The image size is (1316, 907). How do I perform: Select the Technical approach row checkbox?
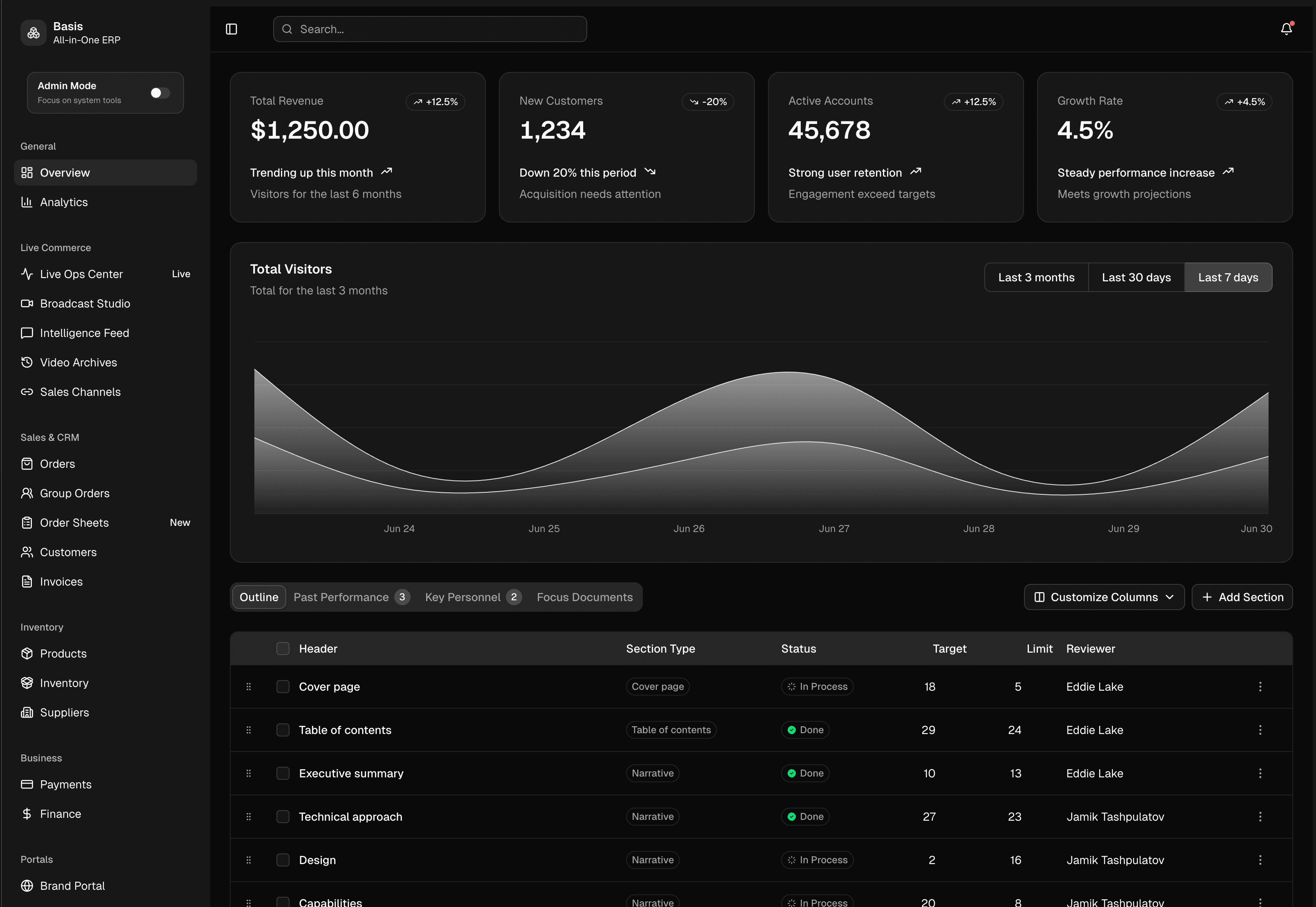(283, 817)
